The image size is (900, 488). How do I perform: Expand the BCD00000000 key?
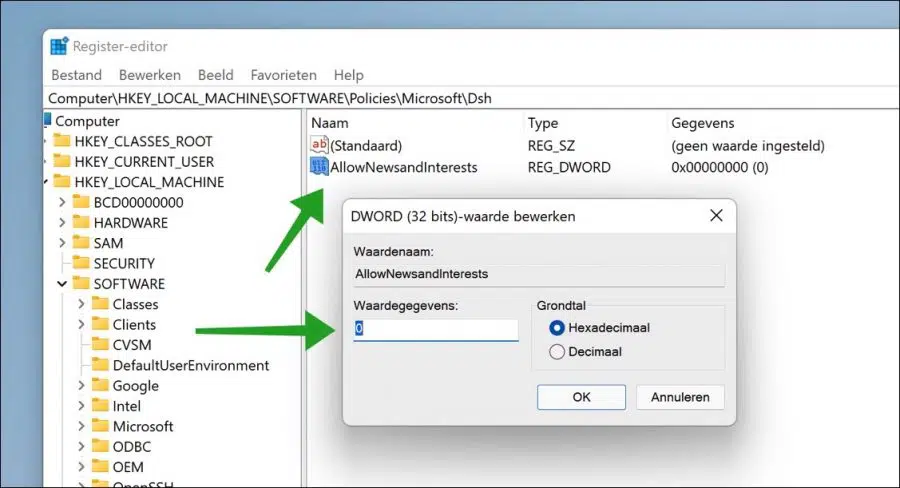point(62,202)
